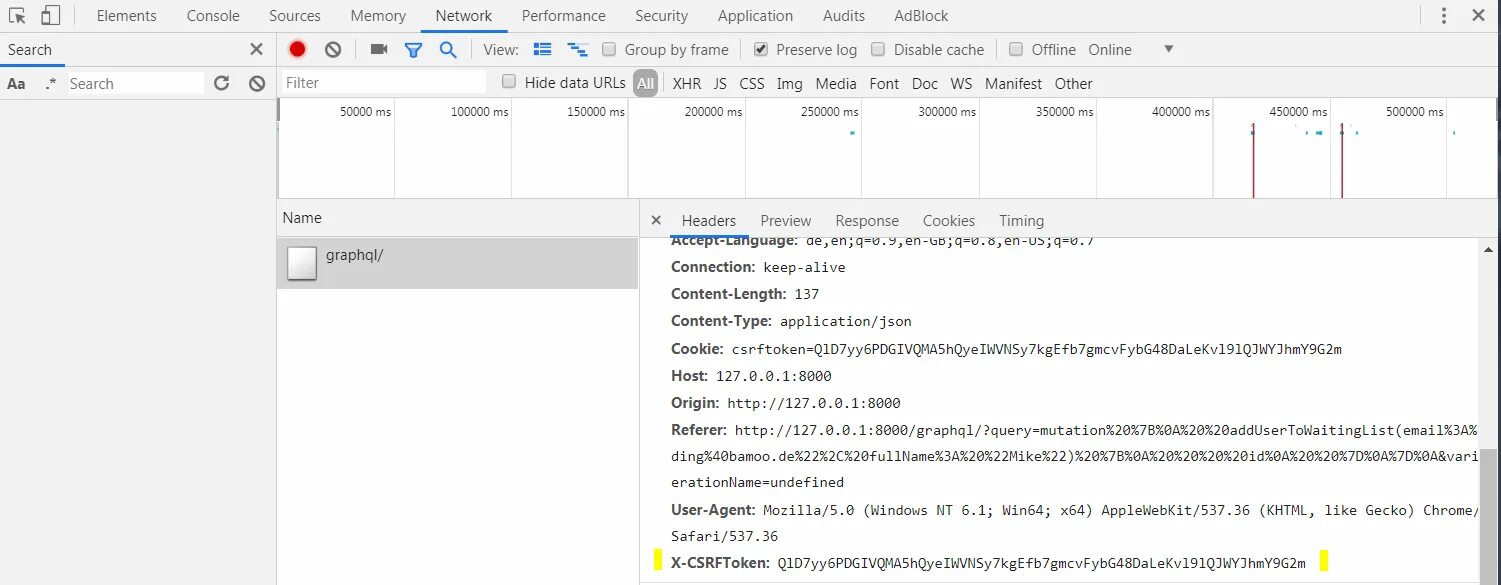The height and width of the screenshot is (585, 1501).
Task: Open the network filter icon
Action: [x=413, y=48]
